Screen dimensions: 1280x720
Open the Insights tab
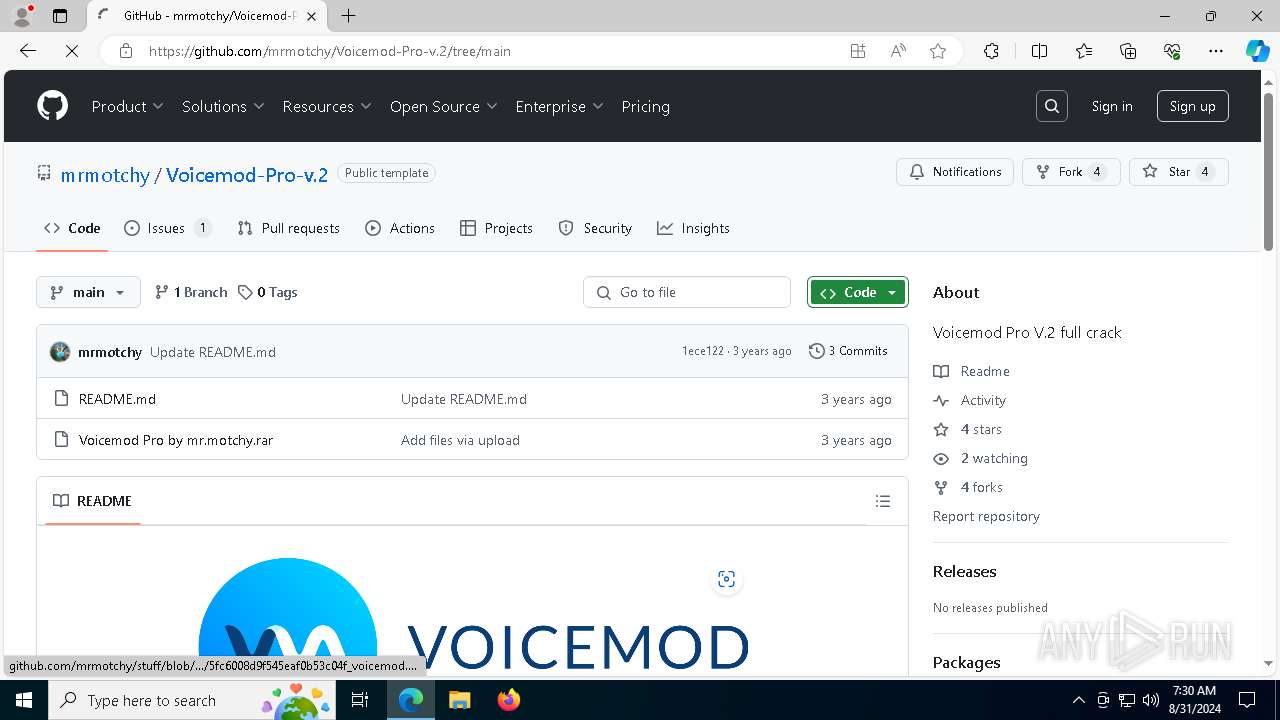point(693,228)
